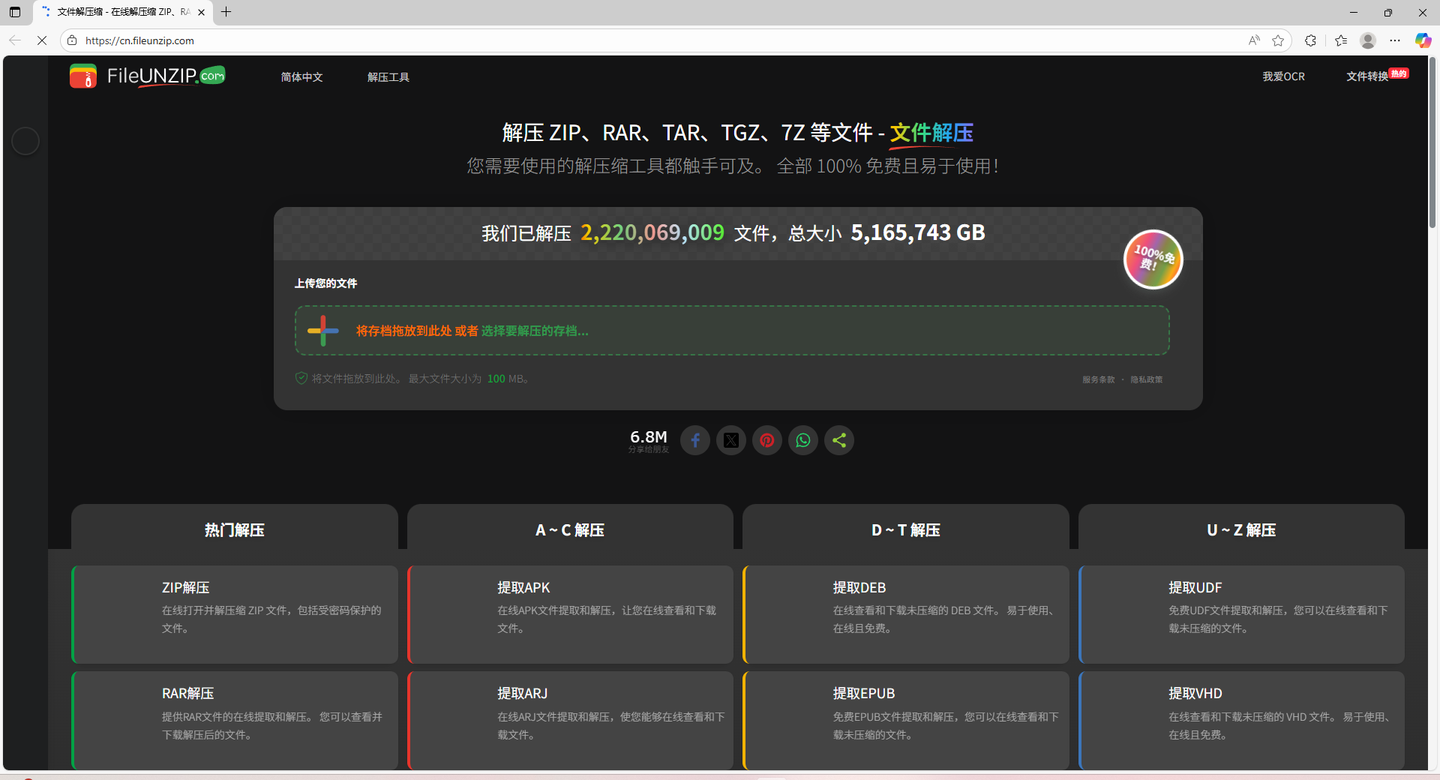The height and width of the screenshot is (780, 1440).
Task: Open the ZIP解压 tool card
Action: pyautogui.click(x=235, y=614)
